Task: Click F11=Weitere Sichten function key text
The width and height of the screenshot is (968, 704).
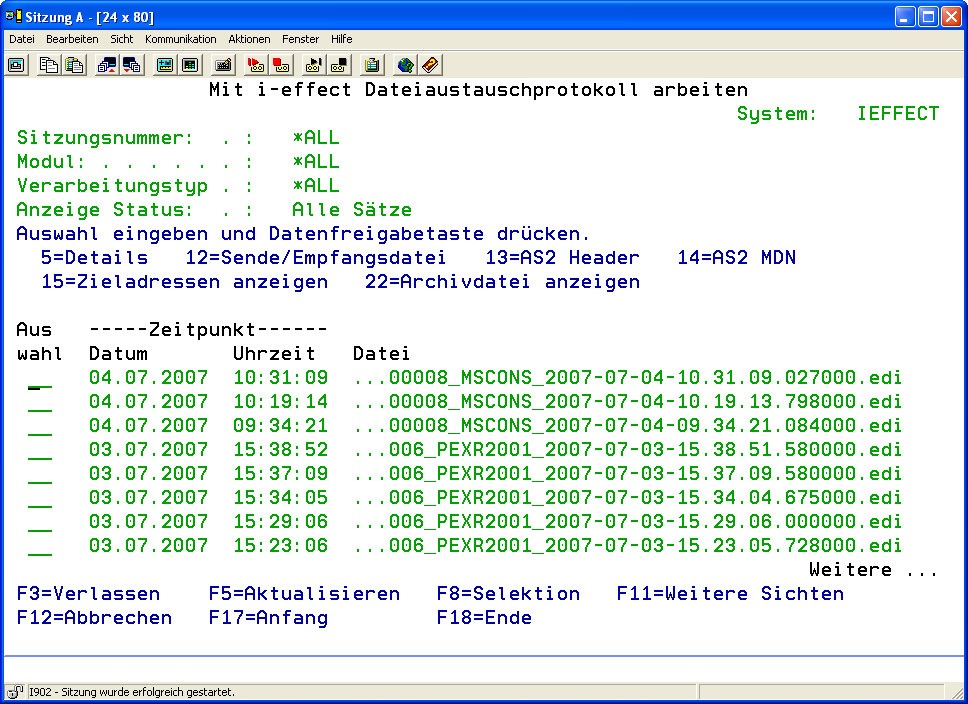Action: tap(730, 594)
